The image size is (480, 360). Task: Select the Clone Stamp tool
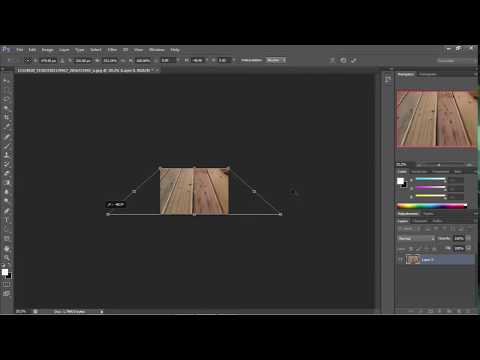[x=7, y=155]
